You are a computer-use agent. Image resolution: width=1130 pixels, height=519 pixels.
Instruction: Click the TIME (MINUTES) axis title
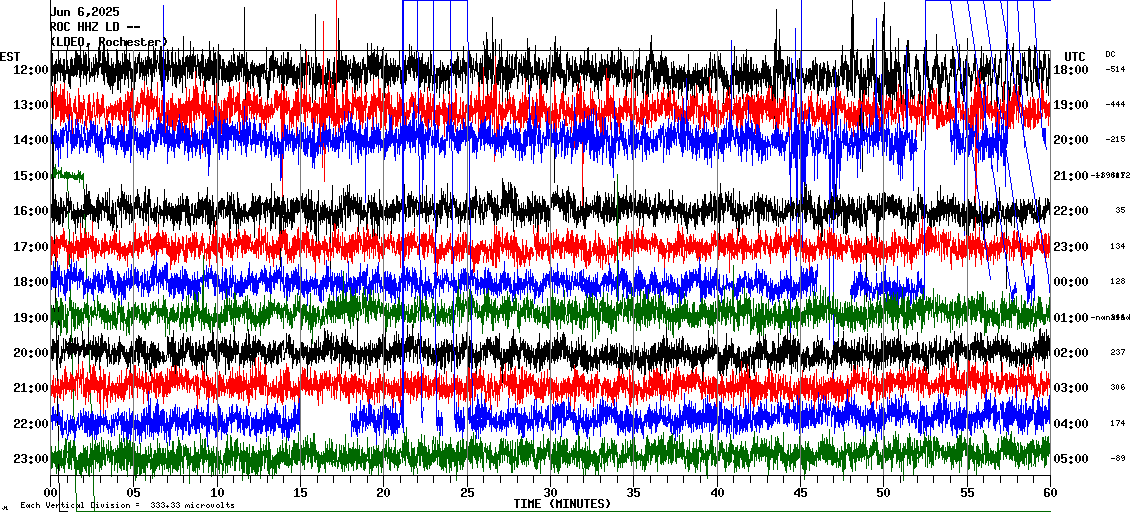click(x=562, y=504)
